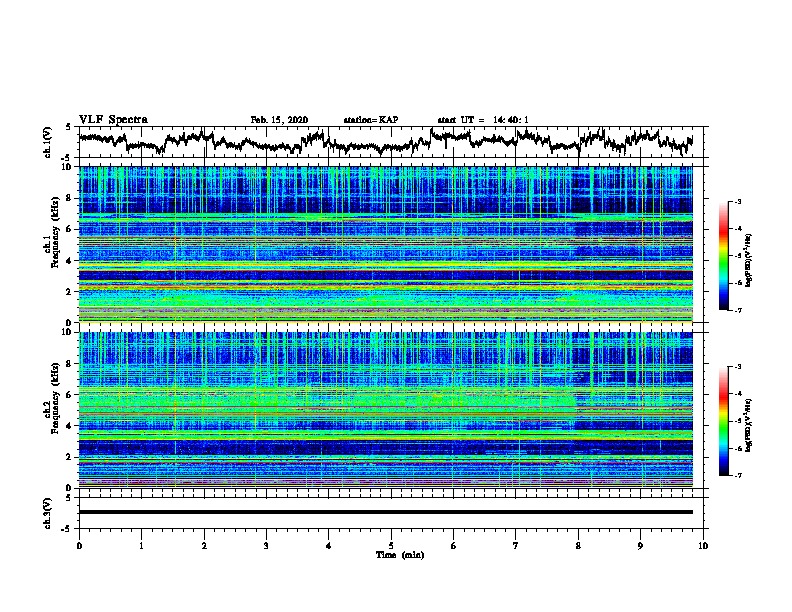792x612 pixels.
Task: Click the "4" time-axis tick label
Action: 329,545
